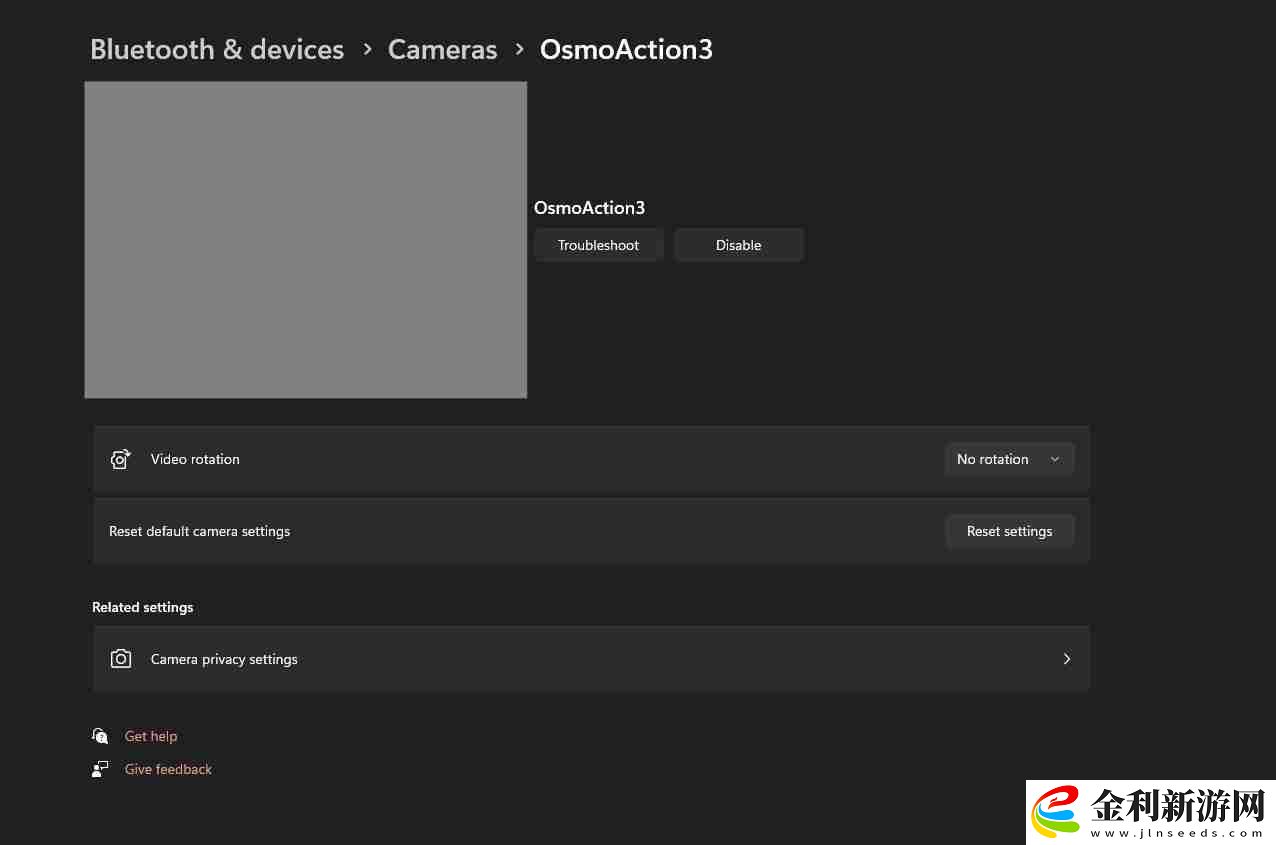The height and width of the screenshot is (845, 1276).
Task: Navigate to Cameras breadcrumb
Action: pos(442,49)
